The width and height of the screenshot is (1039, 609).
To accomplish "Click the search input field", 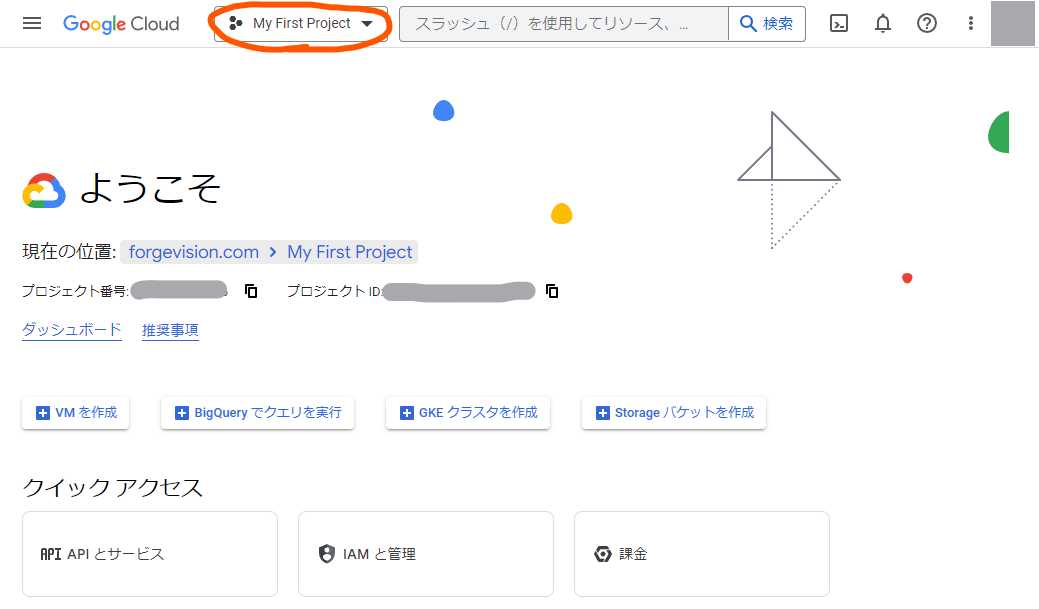I will click(x=560, y=23).
